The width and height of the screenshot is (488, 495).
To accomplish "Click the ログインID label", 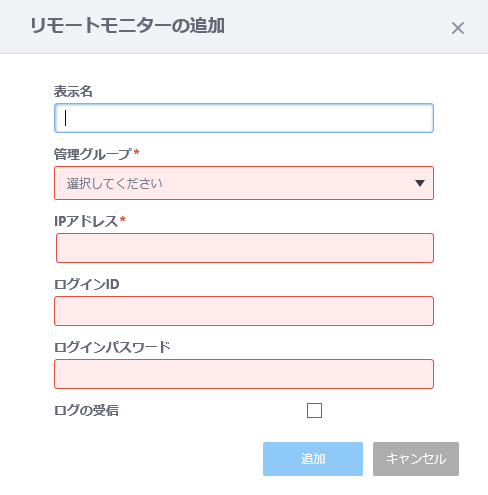I will 87,284.
